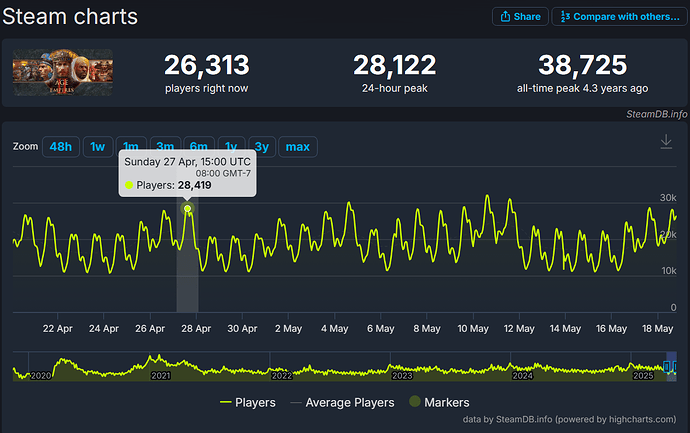
Task: Click the 4 May axis label
Action: (334, 329)
